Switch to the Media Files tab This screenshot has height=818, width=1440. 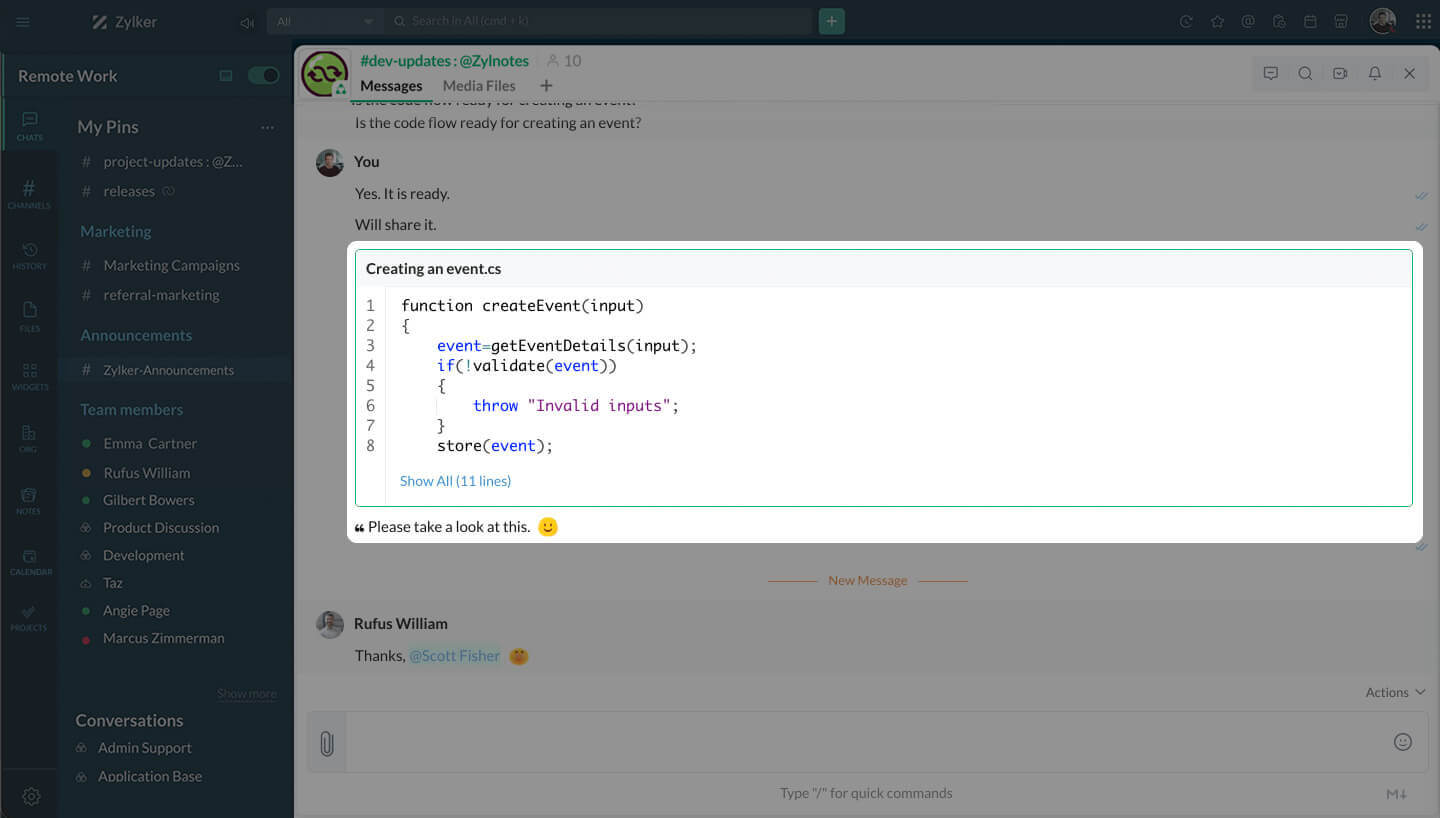pyautogui.click(x=479, y=86)
